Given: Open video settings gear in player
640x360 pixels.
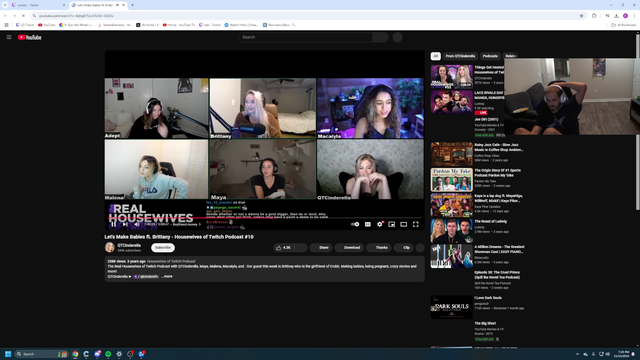Looking at the screenshot, I should click(x=380, y=224).
